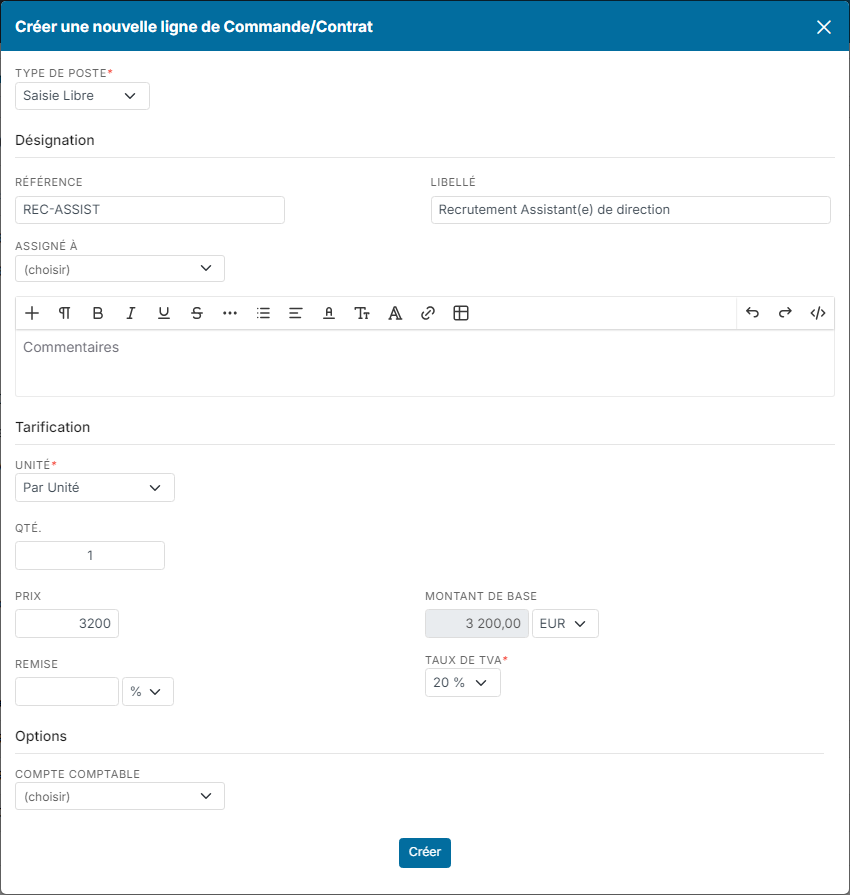Open the paragraph format tool

(x=65, y=313)
